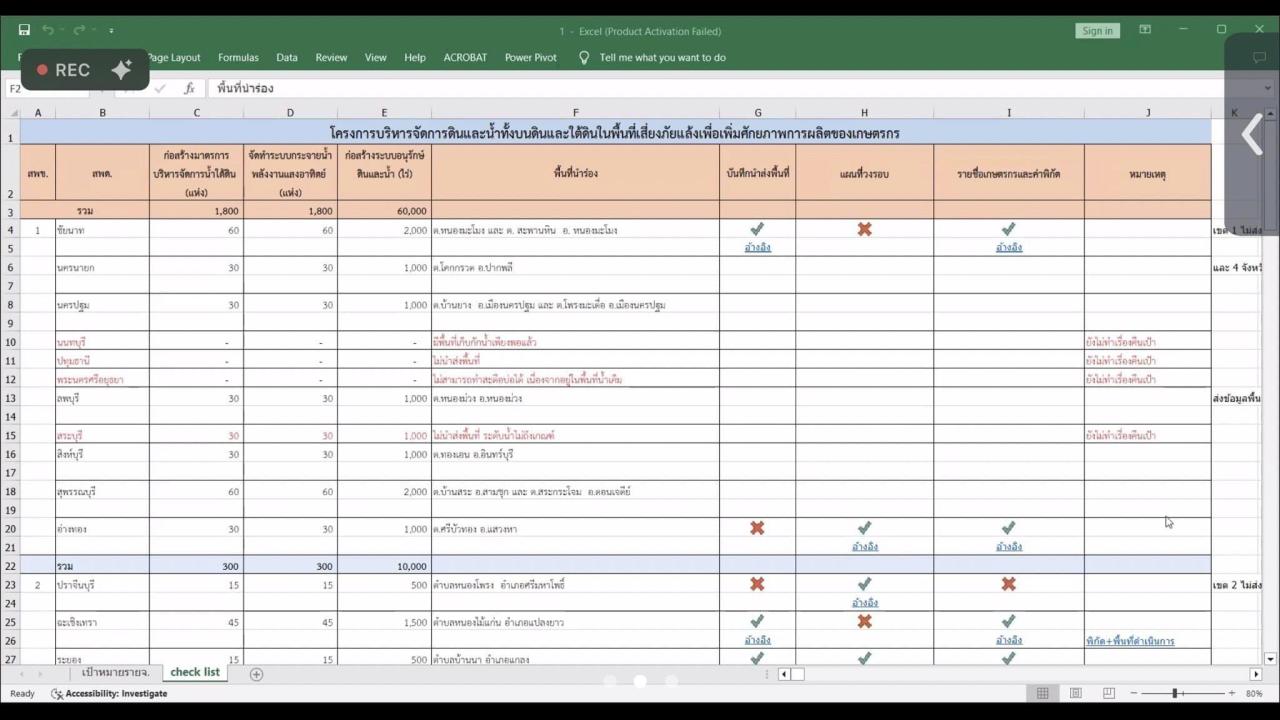Open Customize Quick Access Toolbar dropdown

click(111, 31)
